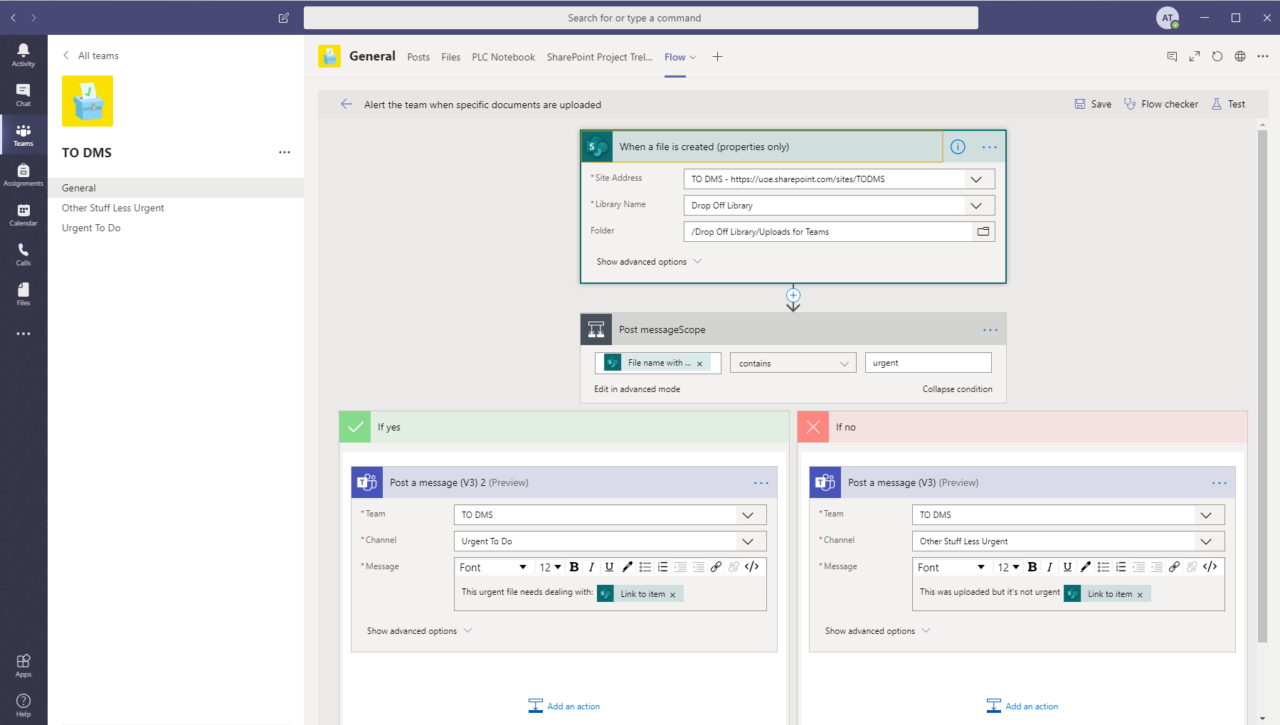
Task: Browse folders with the folder picker icon
Action: [x=983, y=231]
